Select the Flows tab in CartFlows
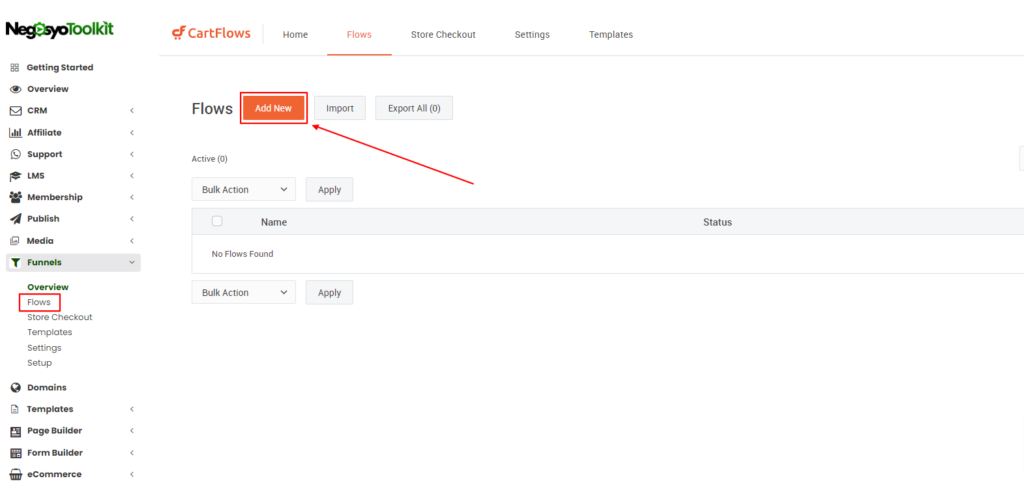This screenshot has height=485, width=1024. (x=359, y=35)
